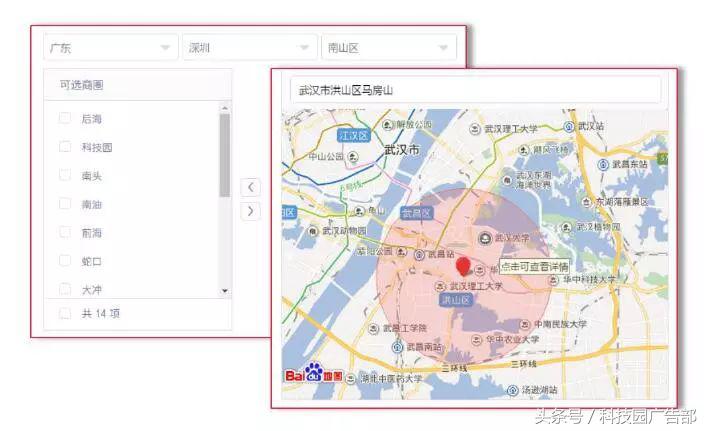The height and width of the screenshot is (431, 707).
Task: Click the 武汉植物园 marker
Action: coord(567,227)
